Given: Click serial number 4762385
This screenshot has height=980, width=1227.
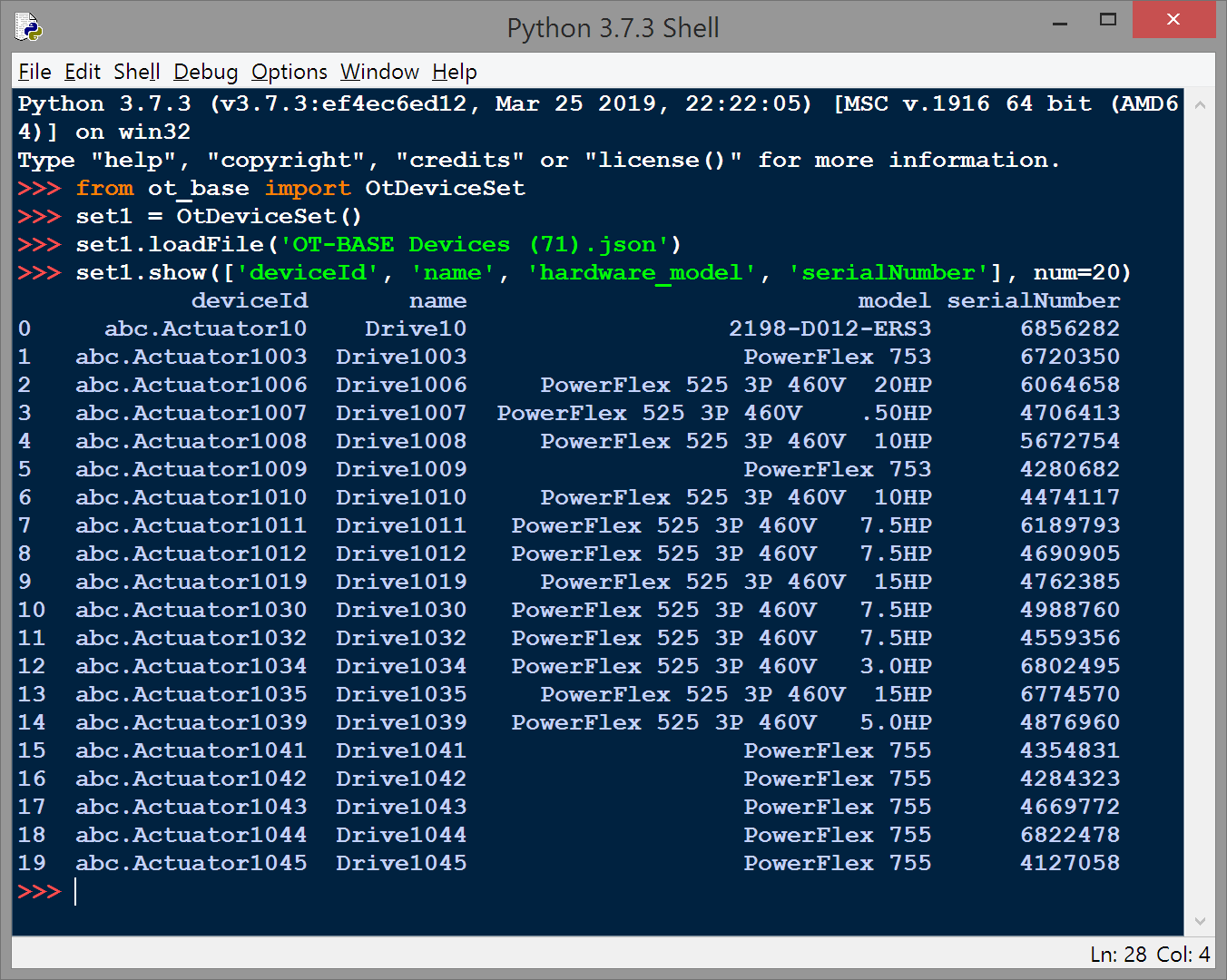Looking at the screenshot, I should (x=1070, y=582).
